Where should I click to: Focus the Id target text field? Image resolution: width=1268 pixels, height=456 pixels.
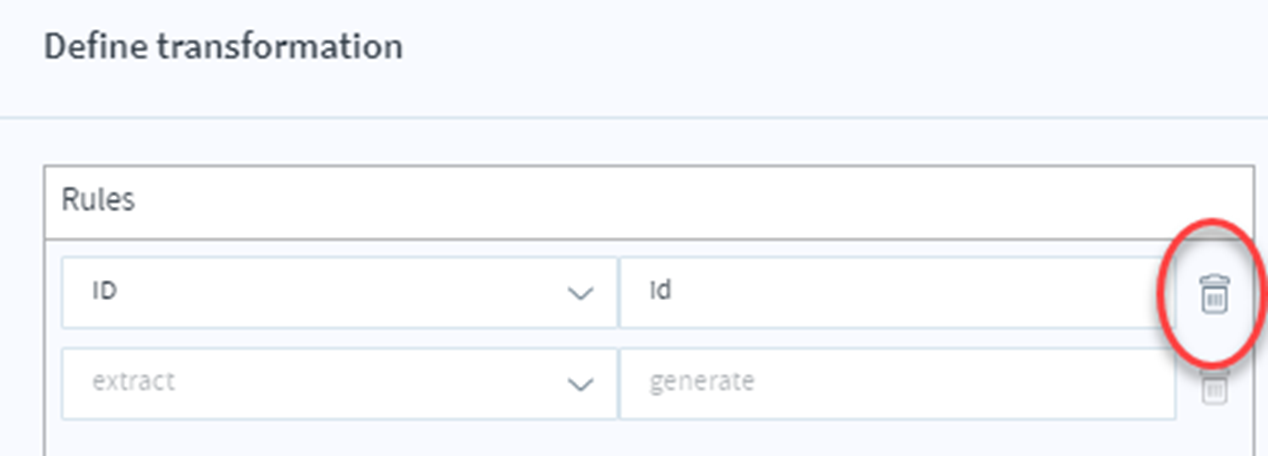pos(897,292)
